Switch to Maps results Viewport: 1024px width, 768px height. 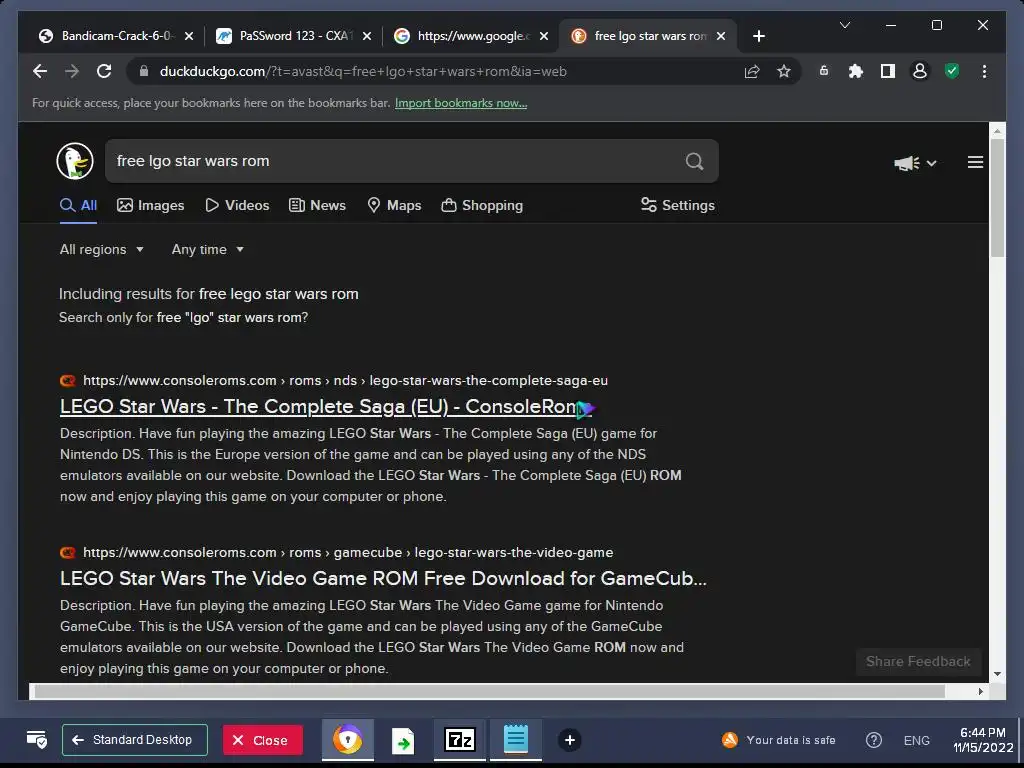[394, 205]
